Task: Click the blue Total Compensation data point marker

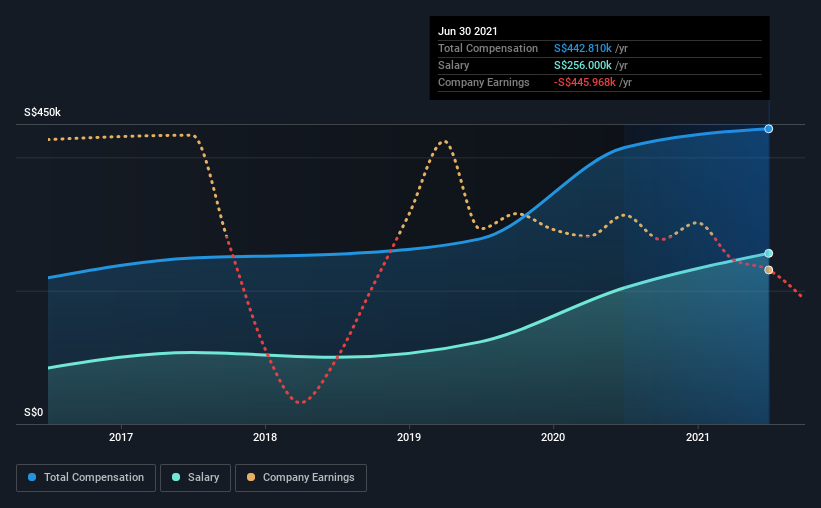Action: 768,129
